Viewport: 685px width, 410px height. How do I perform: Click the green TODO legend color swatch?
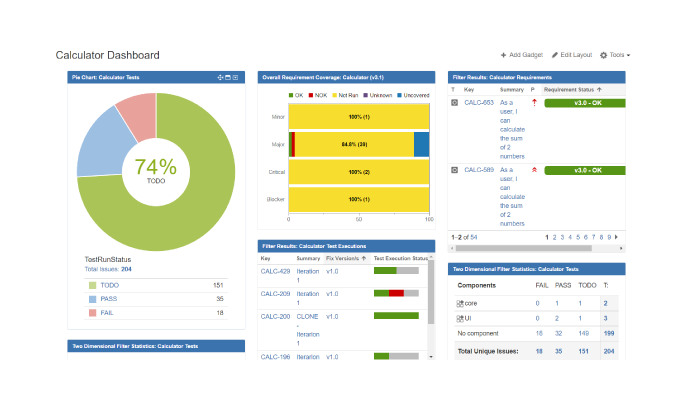click(93, 285)
